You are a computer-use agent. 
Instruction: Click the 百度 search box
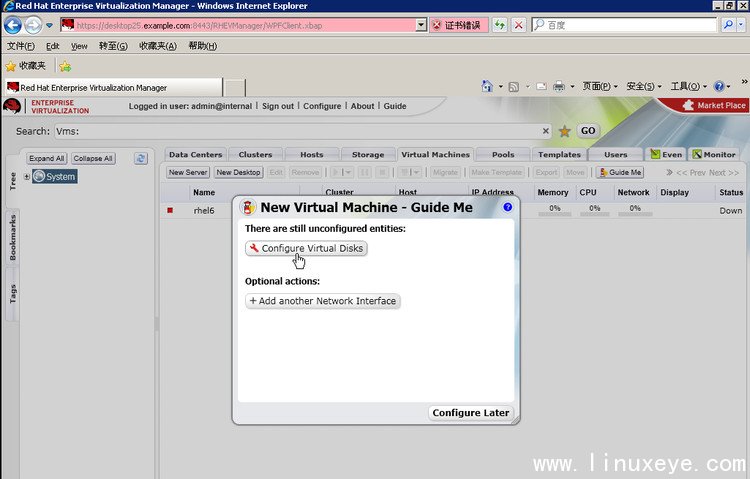(624, 25)
